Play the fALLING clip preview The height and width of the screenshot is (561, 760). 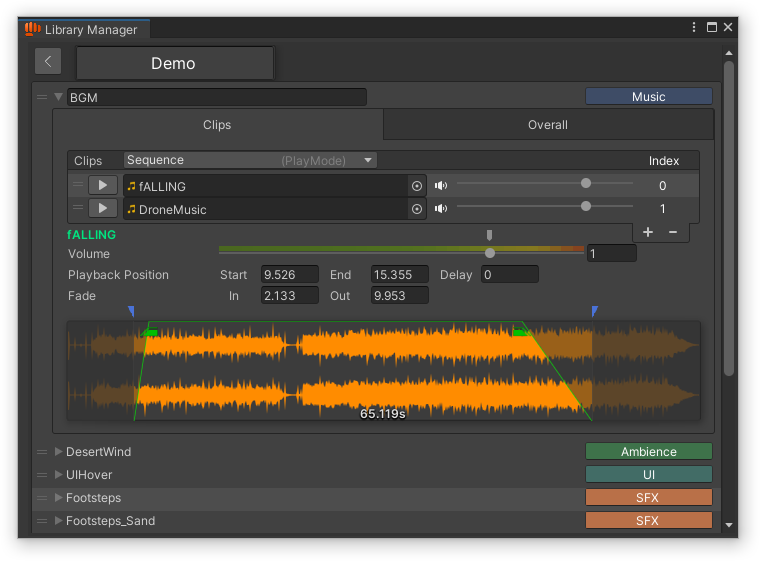coord(102,185)
